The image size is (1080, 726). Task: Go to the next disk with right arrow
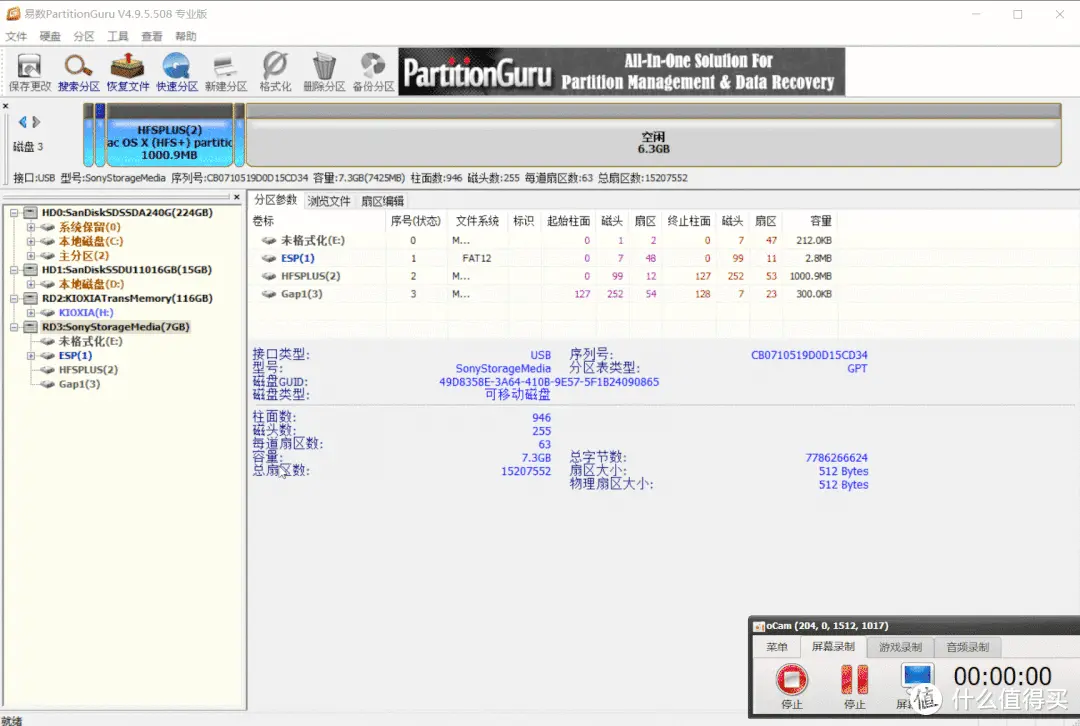click(x=37, y=122)
